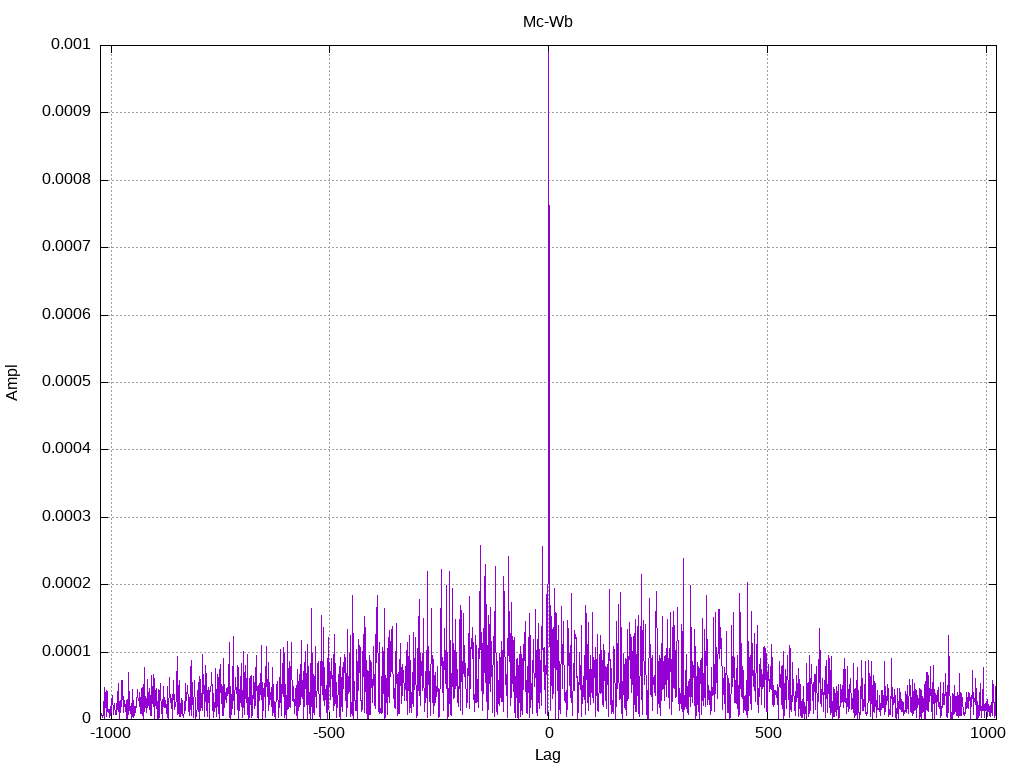
Task: Click the Lag x-axis label
Action: point(547,755)
